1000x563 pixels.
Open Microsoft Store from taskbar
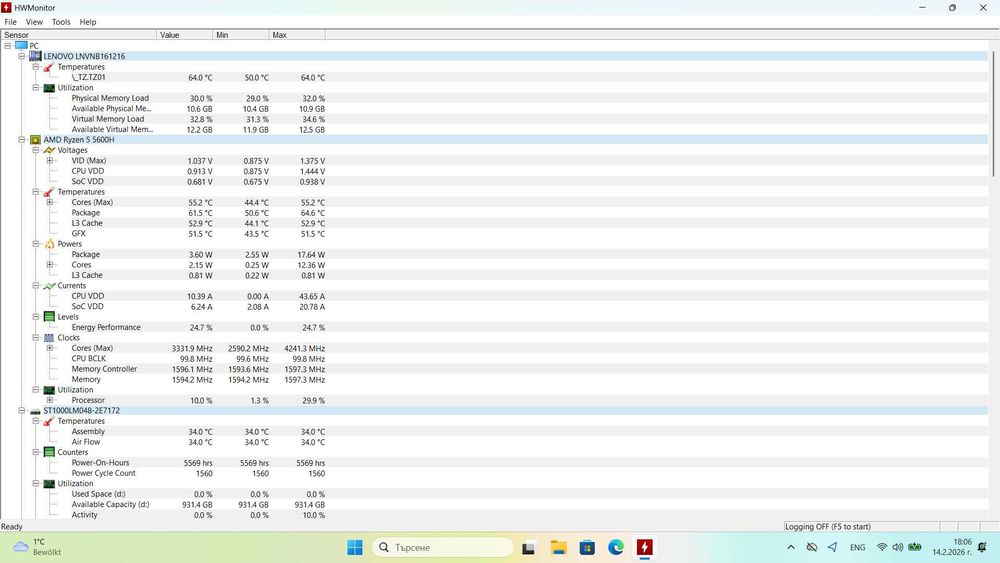tap(587, 547)
